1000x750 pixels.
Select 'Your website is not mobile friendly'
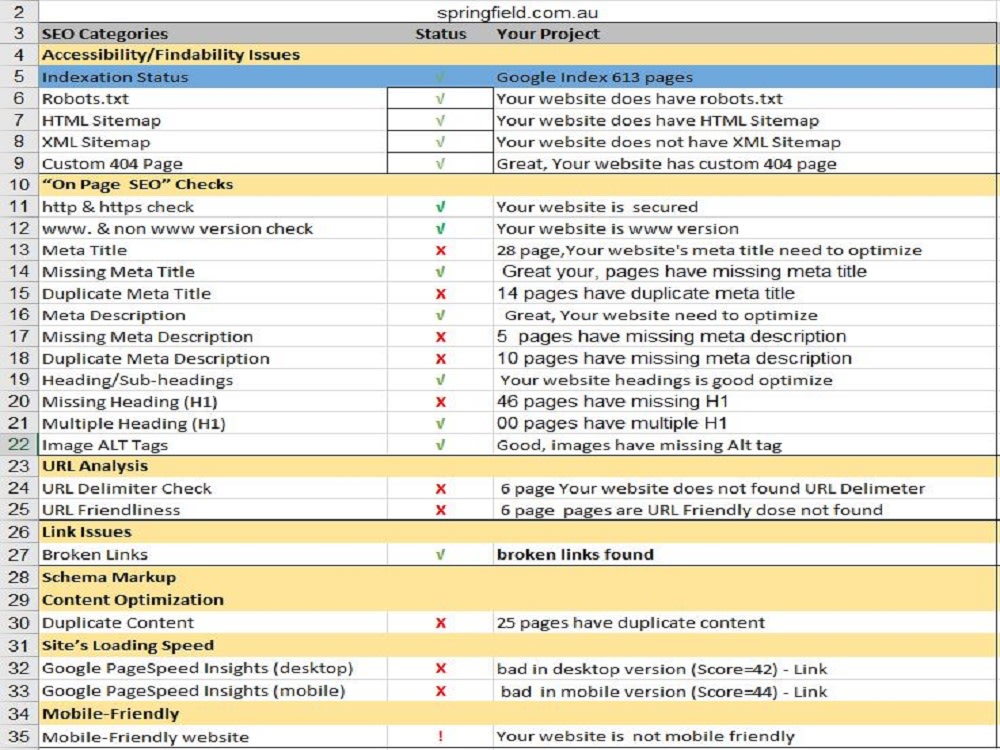[745, 737]
